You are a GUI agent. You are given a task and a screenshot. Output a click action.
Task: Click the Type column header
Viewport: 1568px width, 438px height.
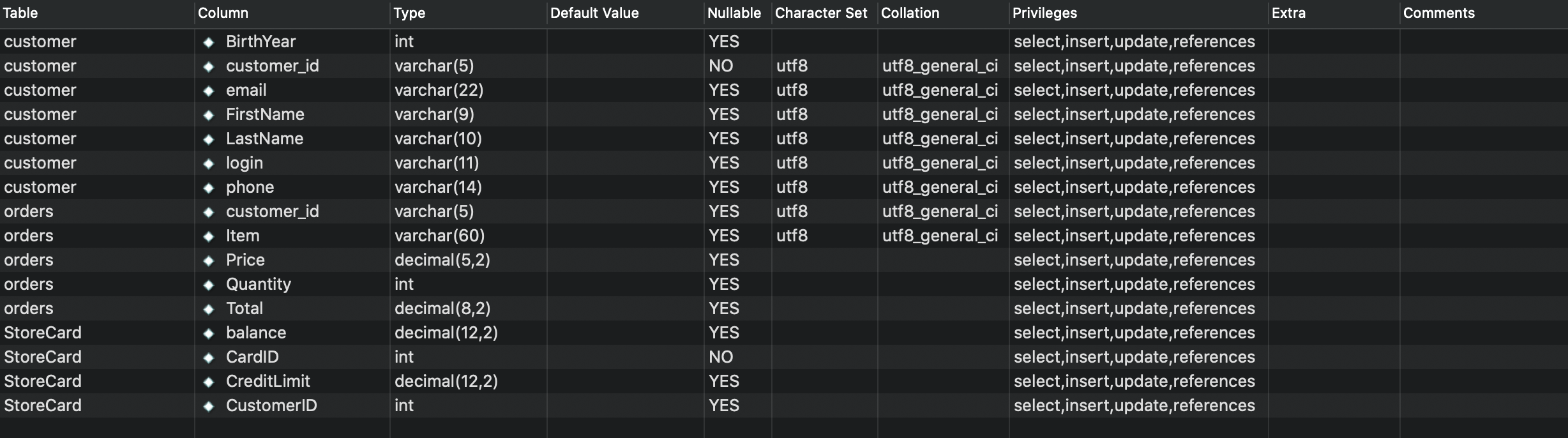click(409, 13)
